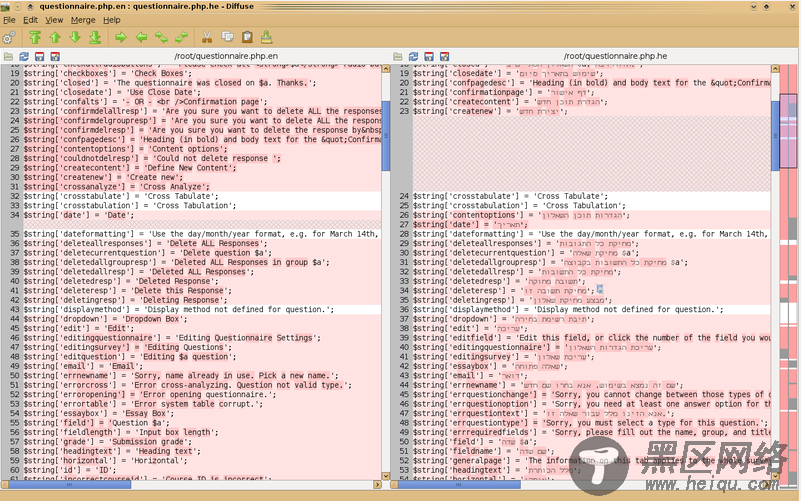Click left pane horizontal scrollbar thumb

[70, 485]
